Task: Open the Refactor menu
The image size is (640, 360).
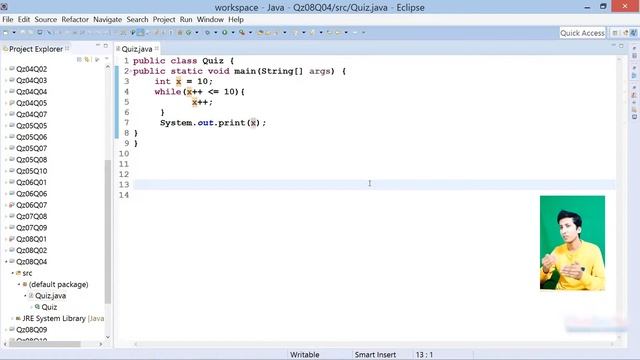Action: [x=75, y=20]
